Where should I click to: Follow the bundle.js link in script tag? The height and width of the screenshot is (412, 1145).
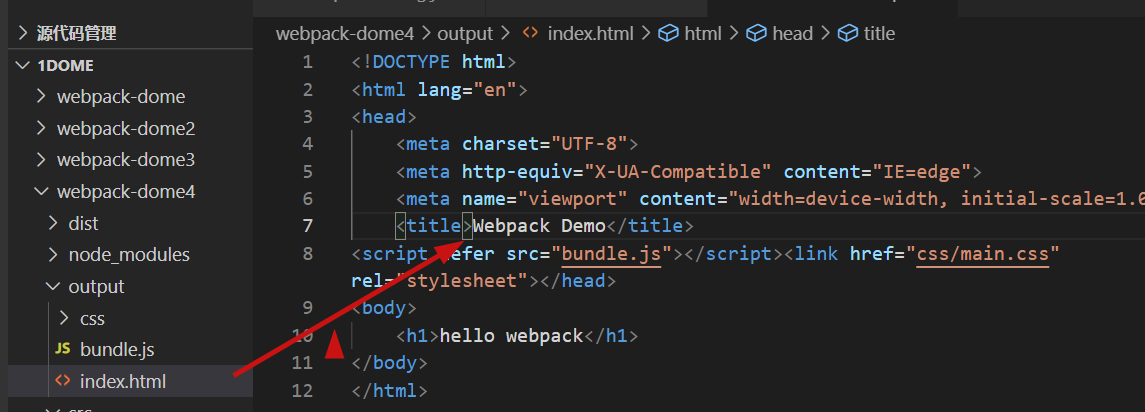click(611, 254)
